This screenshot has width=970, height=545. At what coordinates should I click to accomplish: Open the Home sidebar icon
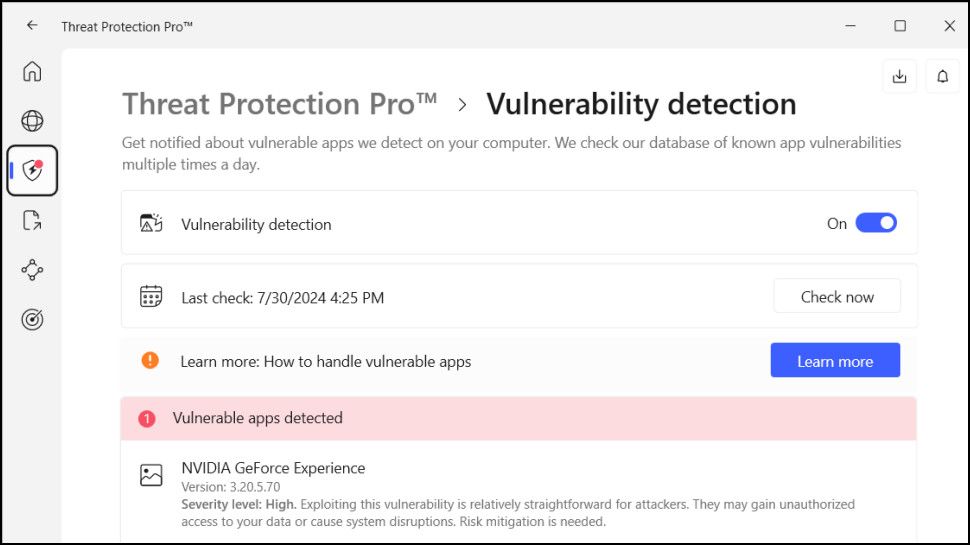[x=32, y=72]
